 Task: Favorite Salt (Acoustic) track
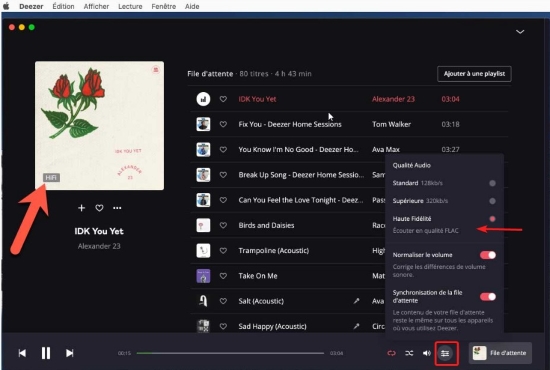pyautogui.click(x=223, y=301)
